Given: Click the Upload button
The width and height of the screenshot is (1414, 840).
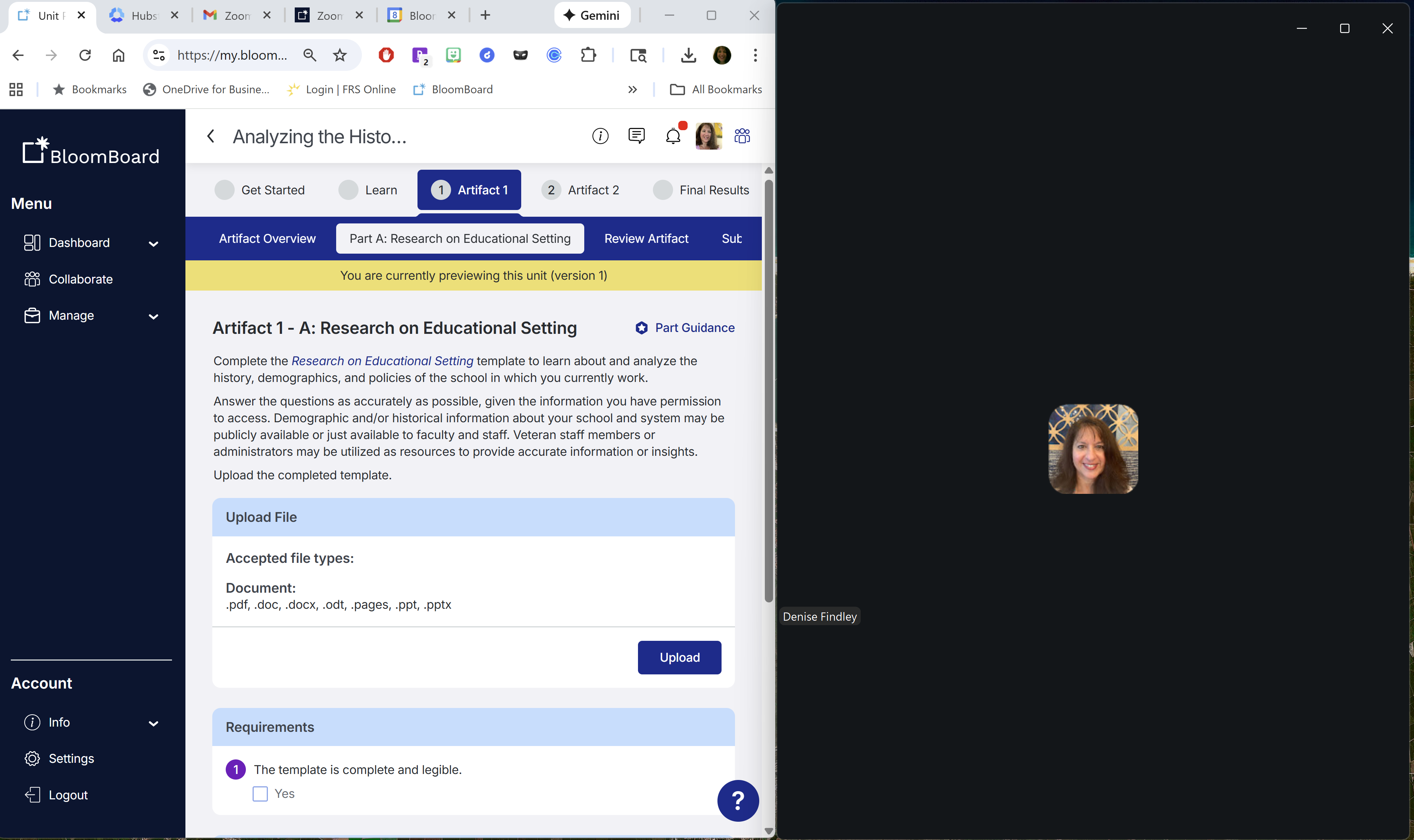Looking at the screenshot, I should 679,657.
